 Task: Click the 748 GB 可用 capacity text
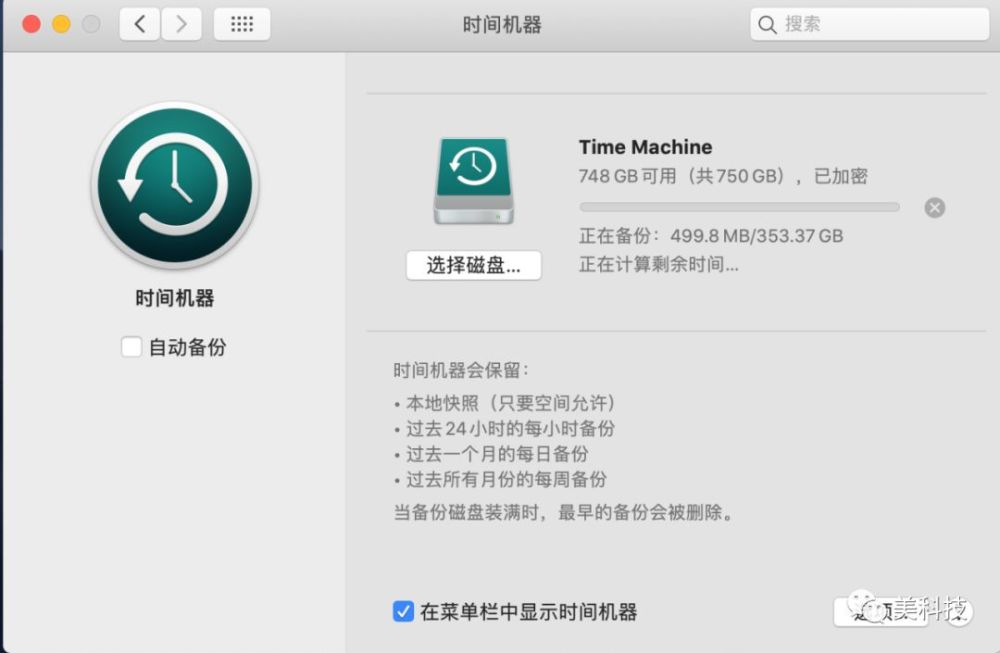(723, 176)
